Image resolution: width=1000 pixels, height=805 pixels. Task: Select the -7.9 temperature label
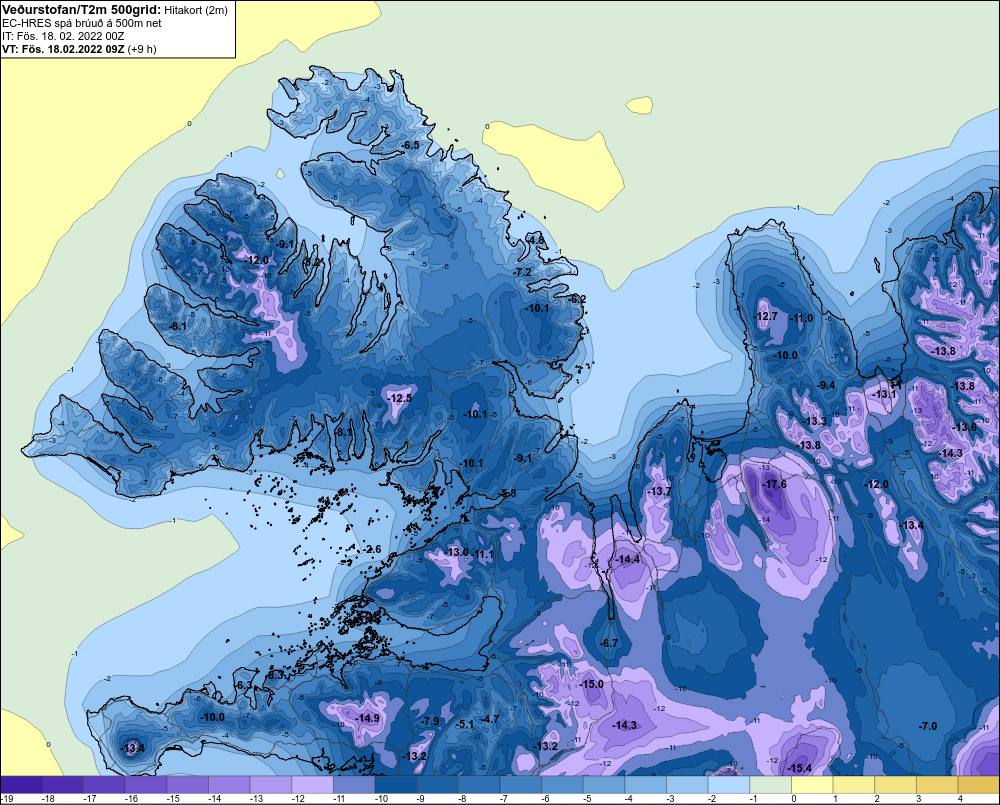tap(430, 720)
